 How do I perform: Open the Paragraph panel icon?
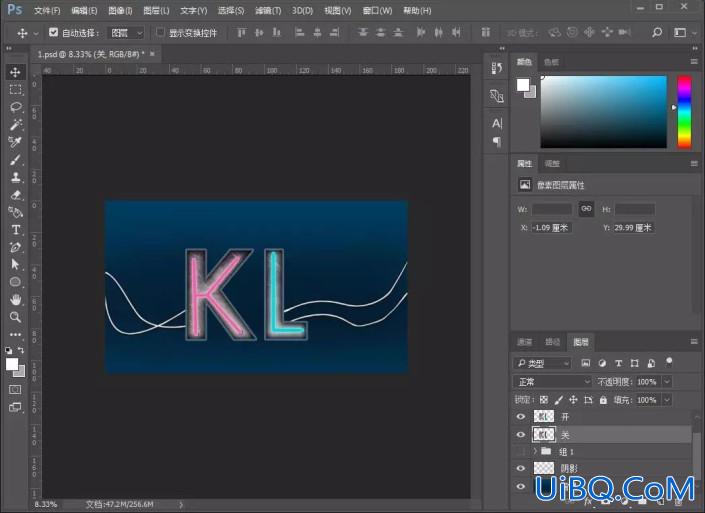497,142
